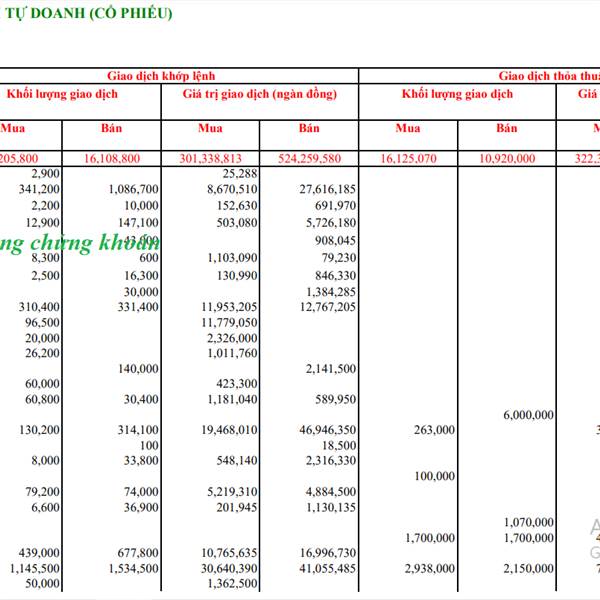Click entry 1,130,135
The width and height of the screenshot is (600, 600).
coord(331,507)
